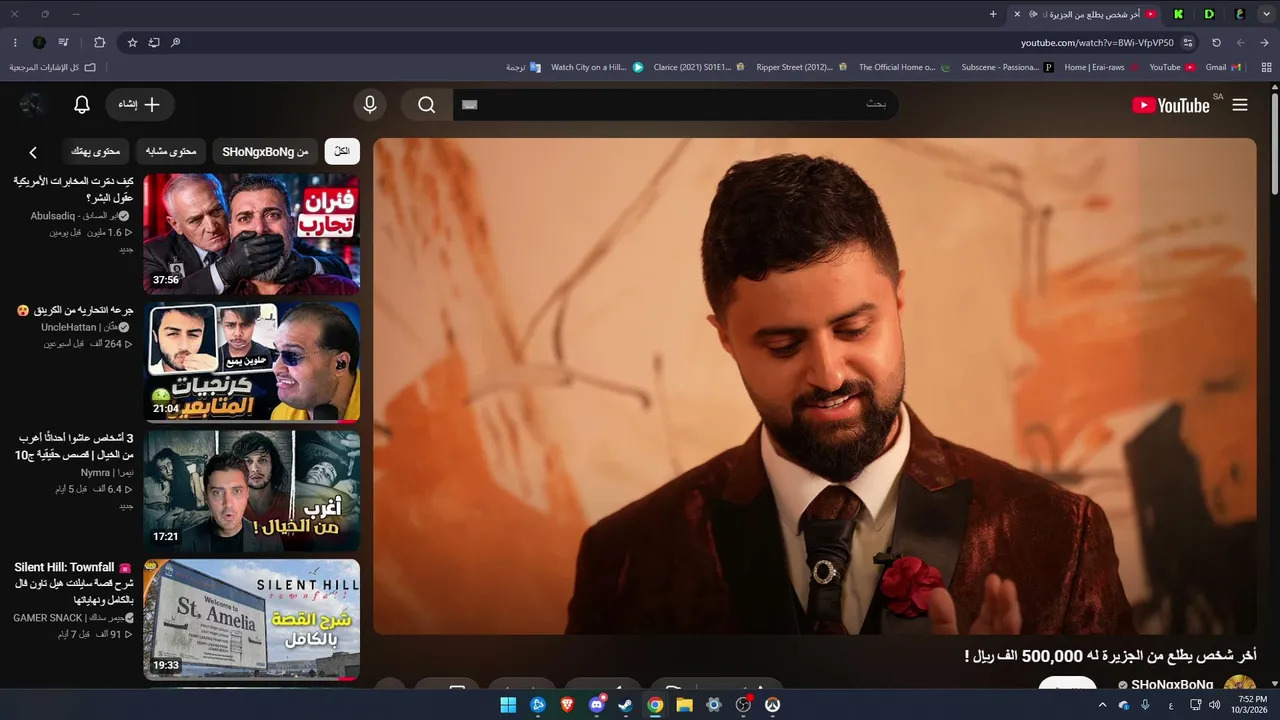Start voice search with the microphone icon
This screenshot has height=720, width=1280.
(370, 105)
